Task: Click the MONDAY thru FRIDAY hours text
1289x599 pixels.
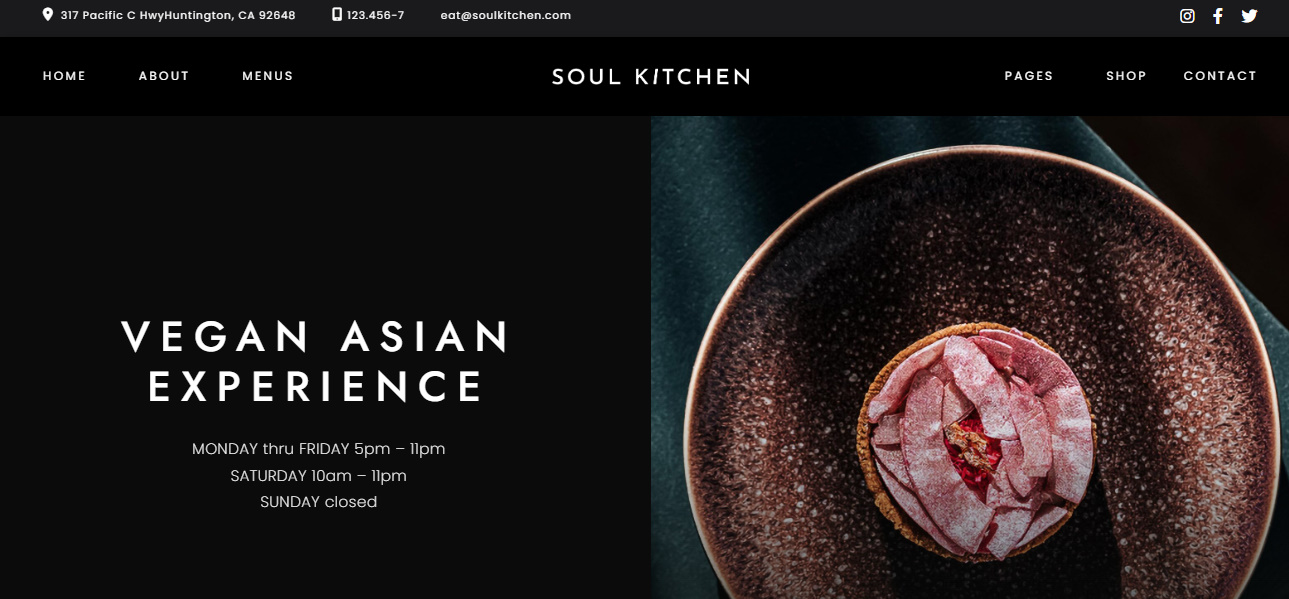Action: (319, 449)
